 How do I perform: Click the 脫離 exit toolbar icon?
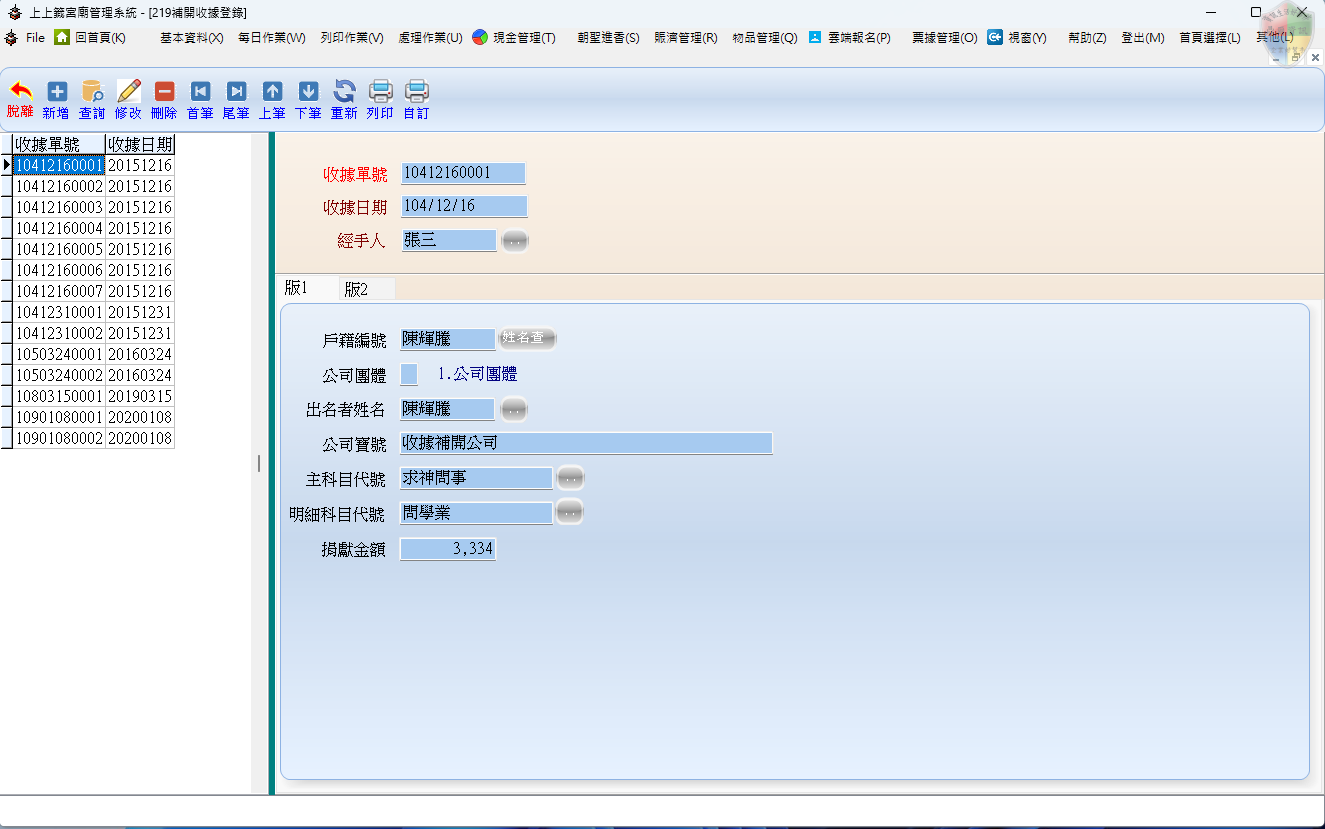coord(20,92)
